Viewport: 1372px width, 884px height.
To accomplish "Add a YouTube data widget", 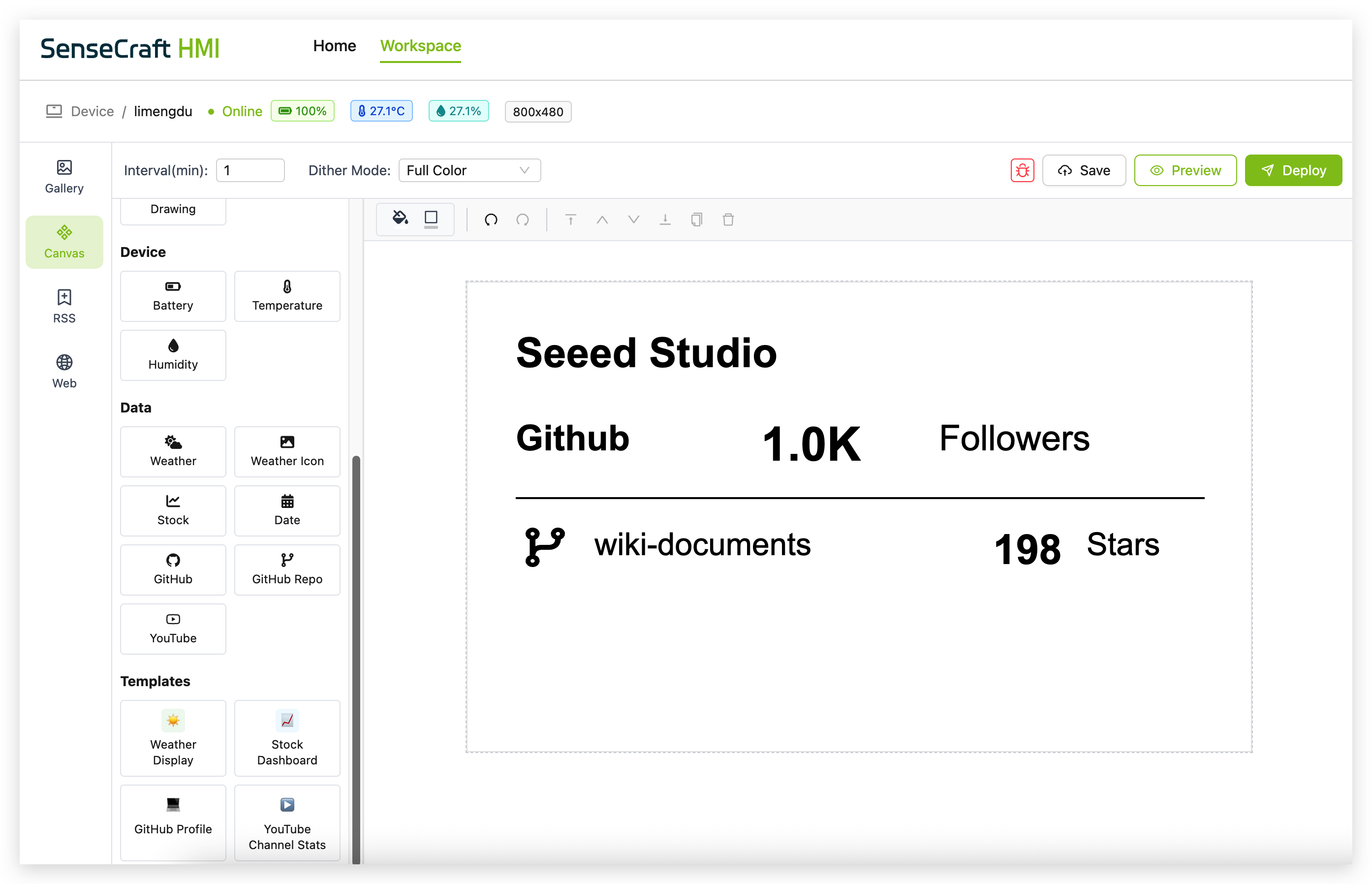I will (x=173, y=629).
